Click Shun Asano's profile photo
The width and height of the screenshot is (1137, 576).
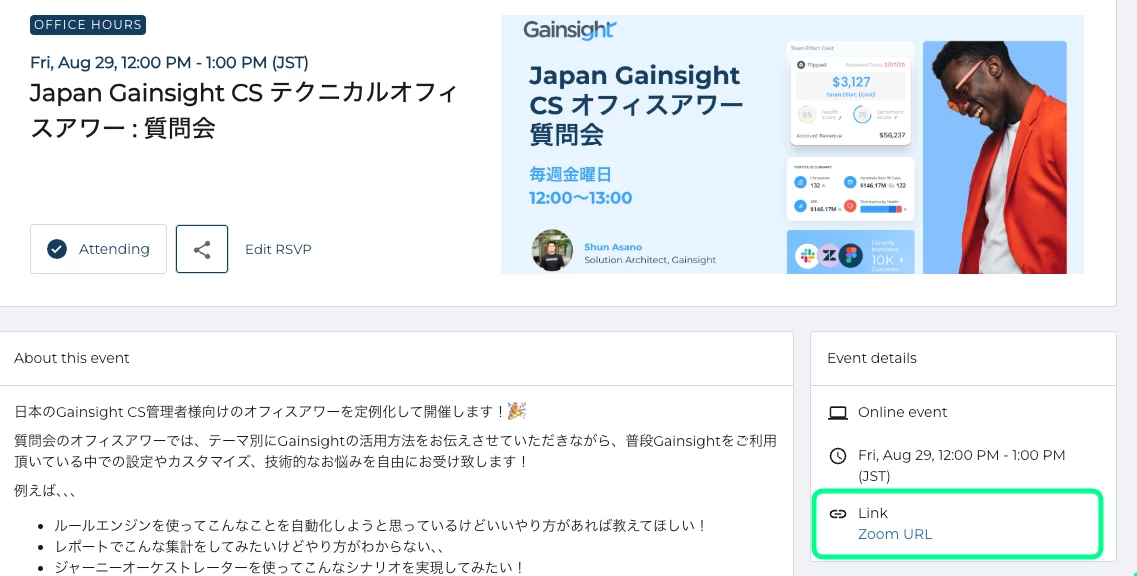[x=552, y=250]
